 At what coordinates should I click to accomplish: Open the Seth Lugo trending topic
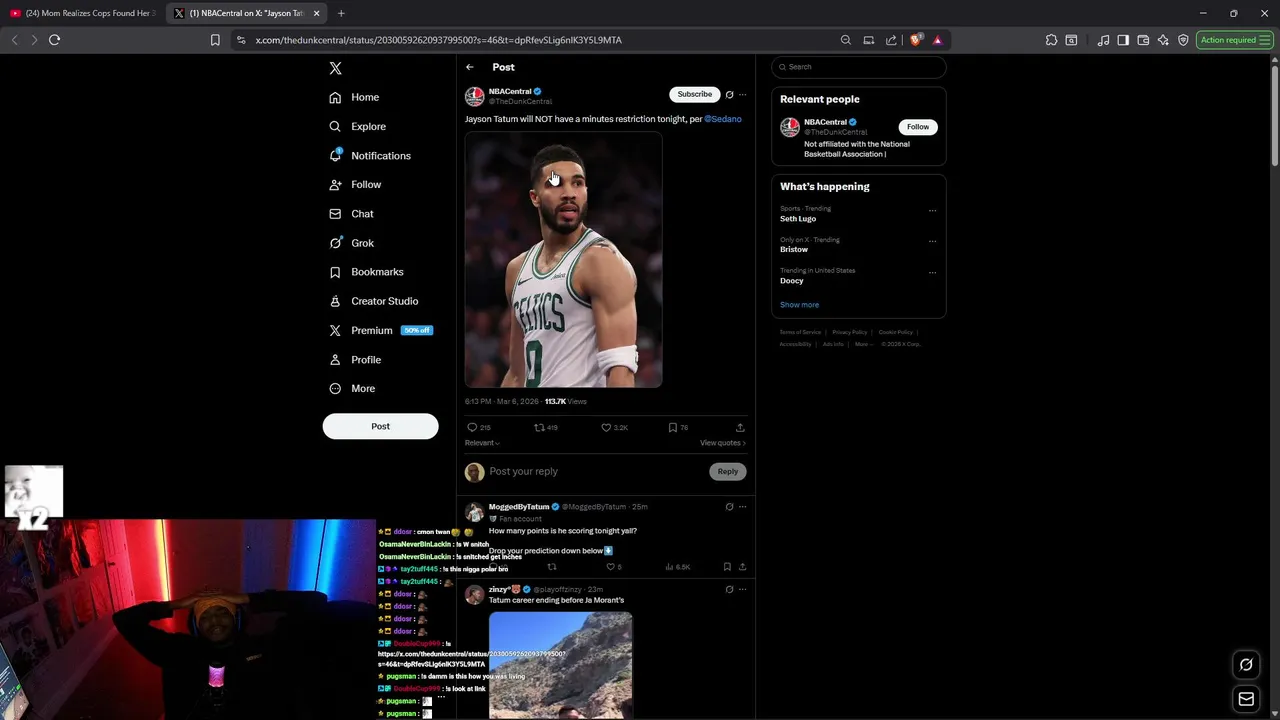coord(798,219)
